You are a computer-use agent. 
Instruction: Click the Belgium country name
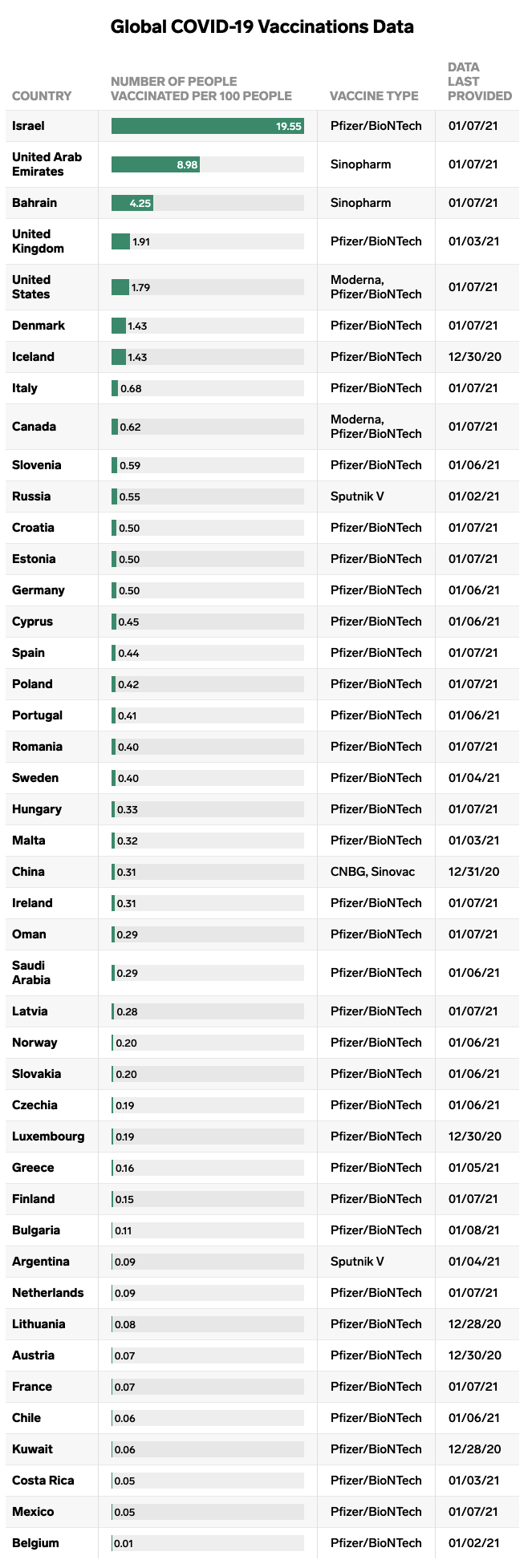tap(35, 1543)
